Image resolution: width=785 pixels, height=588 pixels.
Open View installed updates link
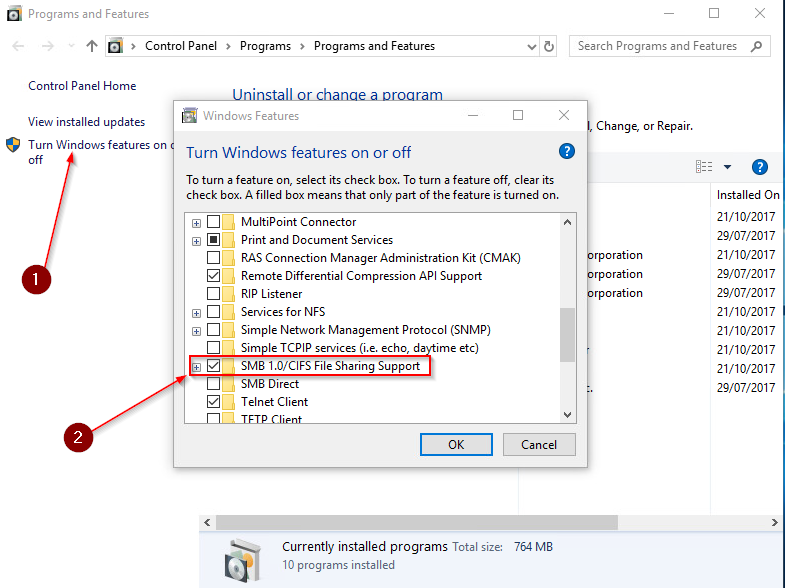click(x=87, y=122)
